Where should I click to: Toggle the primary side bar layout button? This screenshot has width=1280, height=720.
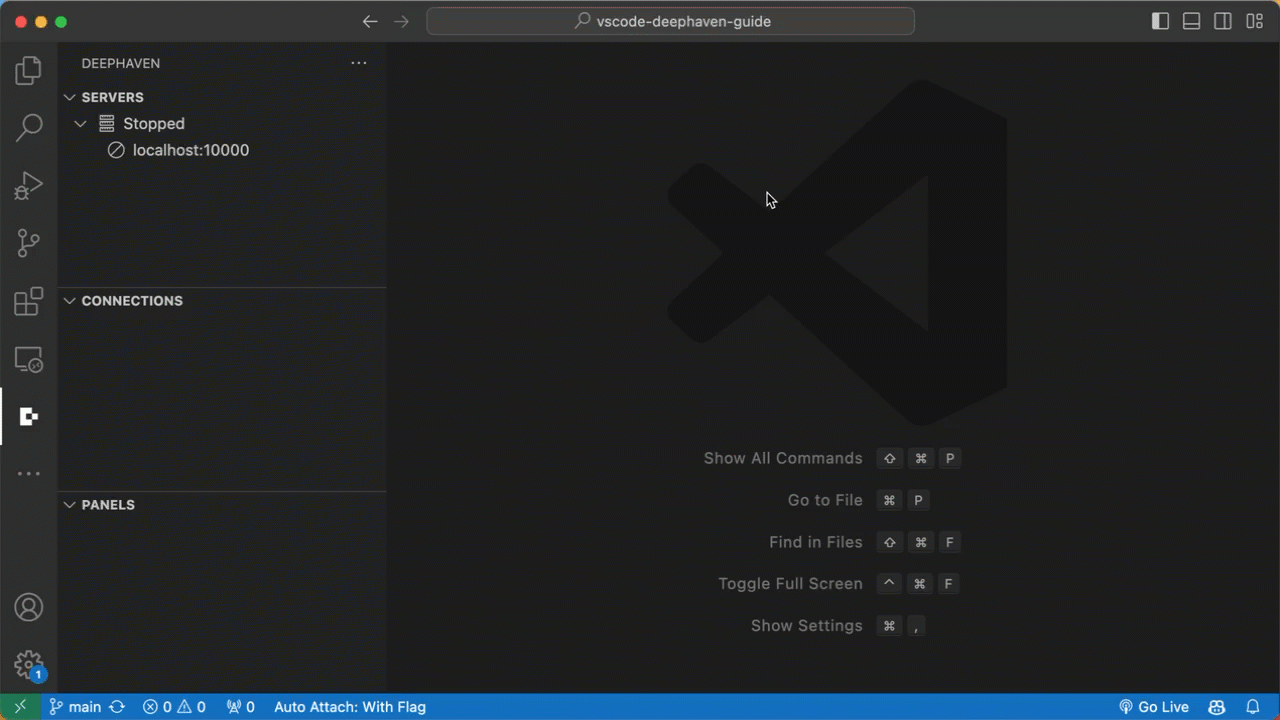click(x=1160, y=21)
